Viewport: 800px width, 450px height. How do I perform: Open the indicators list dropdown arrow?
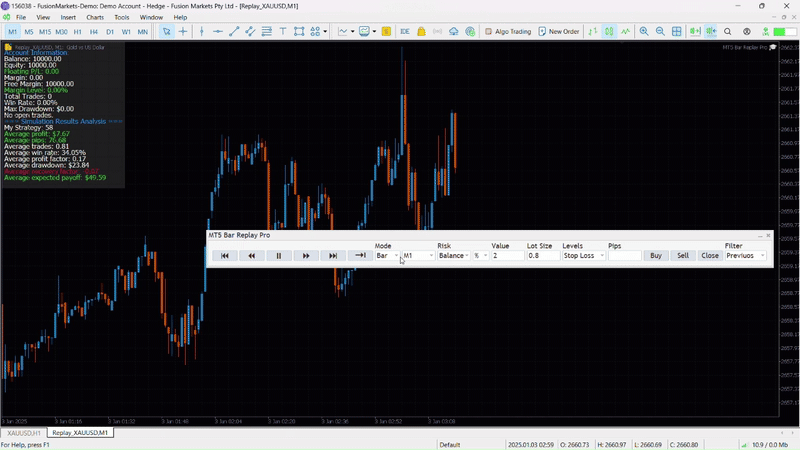(353, 32)
